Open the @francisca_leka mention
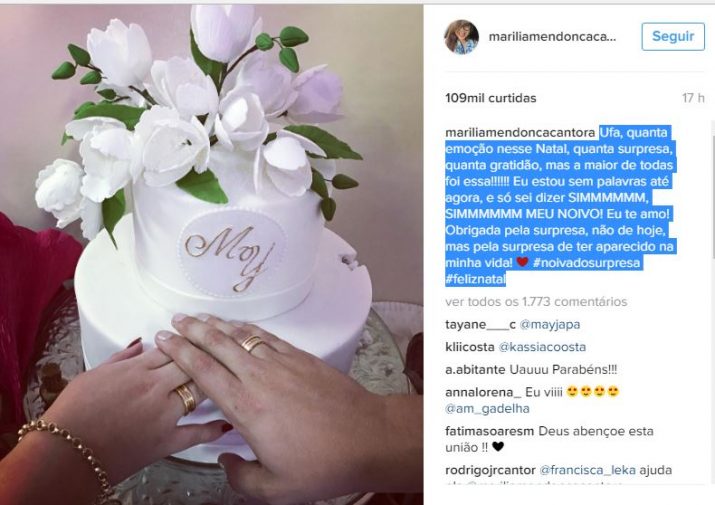Image resolution: width=715 pixels, height=505 pixels. tap(587, 470)
